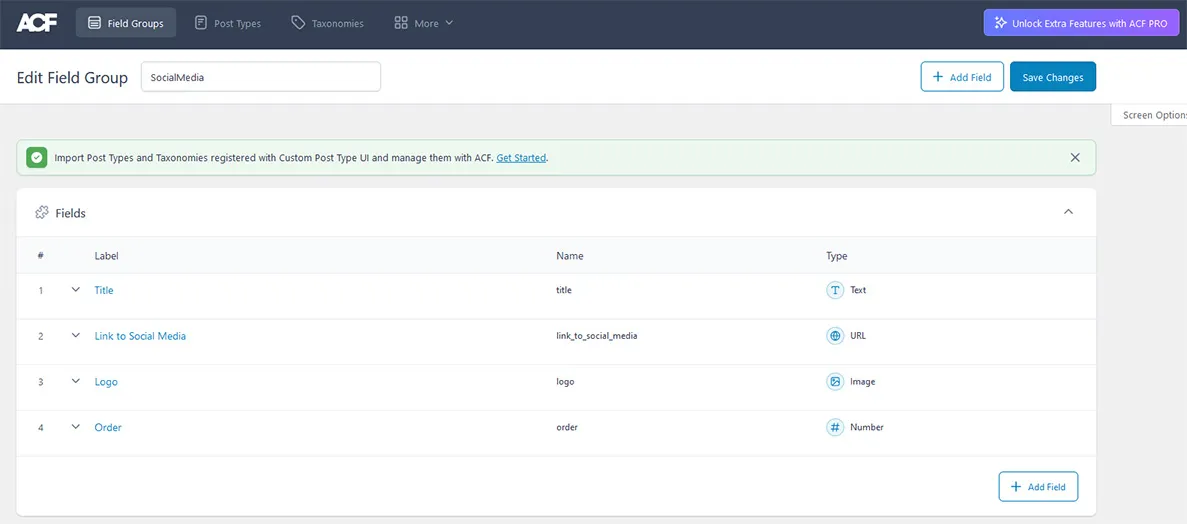Image resolution: width=1187 pixels, height=524 pixels.
Task: Go to the Field Groups tab
Action: [126, 23]
